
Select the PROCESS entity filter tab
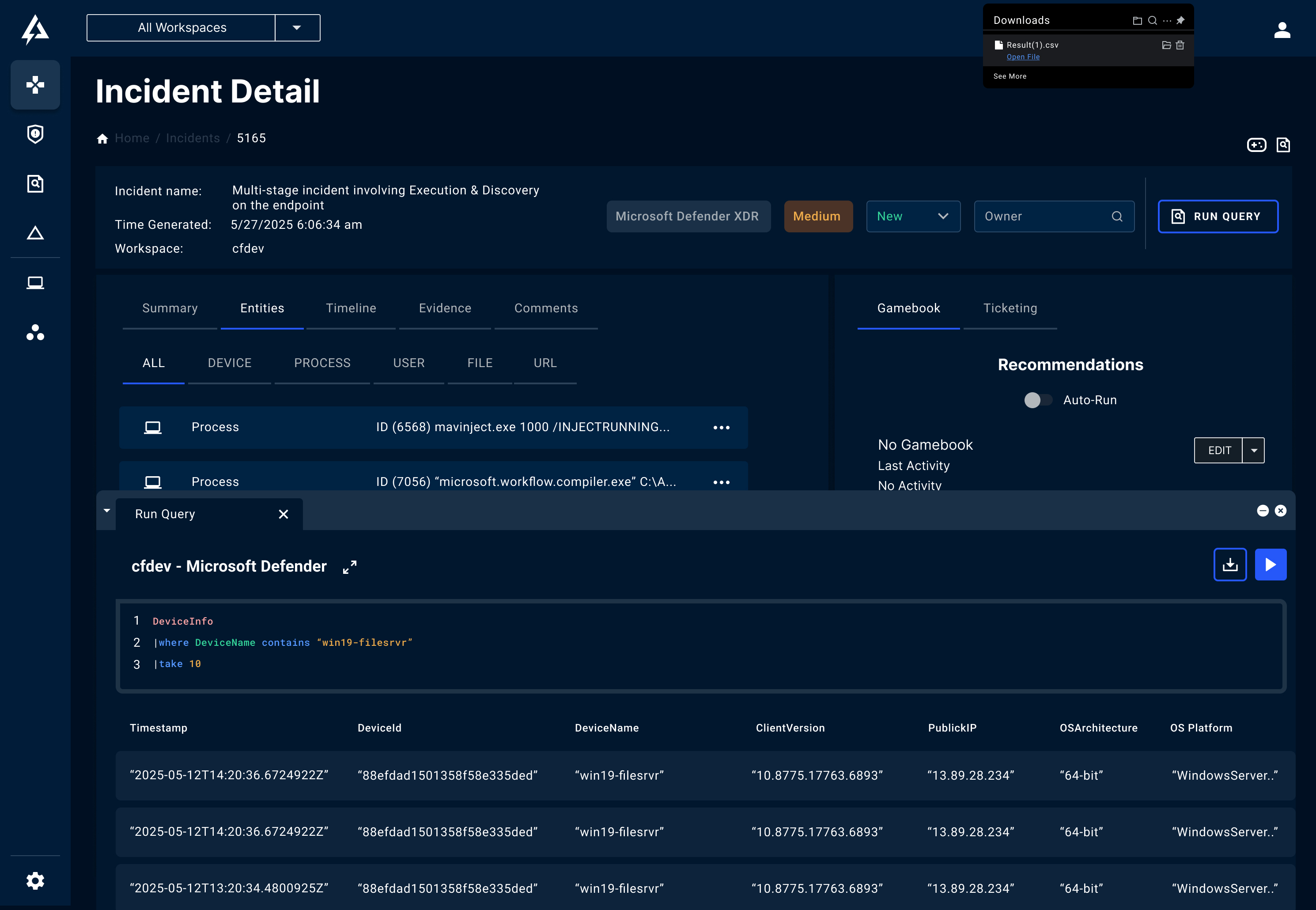(x=322, y=363)
